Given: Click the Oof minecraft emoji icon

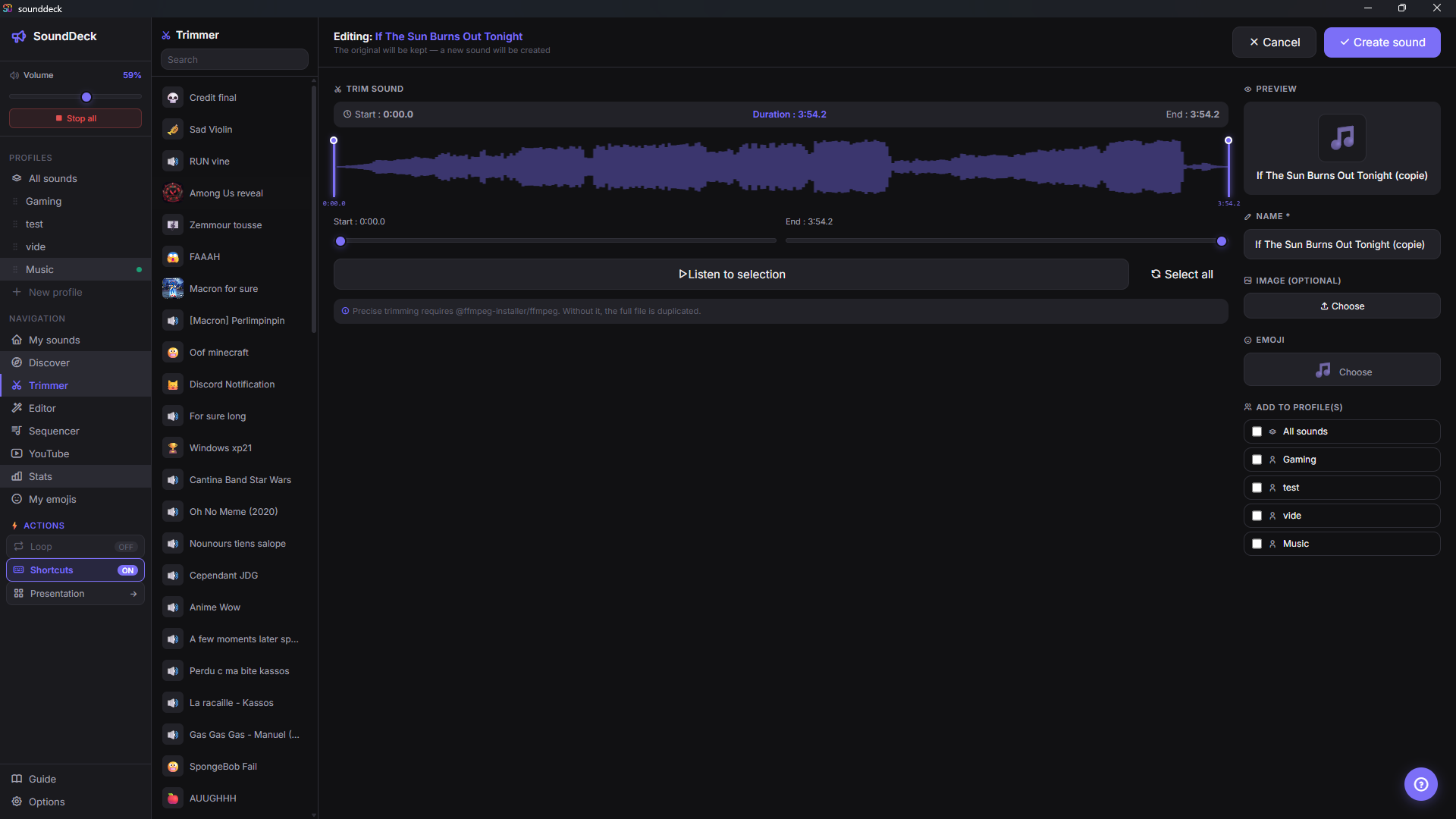Looking at the screenshot, I should tap(173, 353).
